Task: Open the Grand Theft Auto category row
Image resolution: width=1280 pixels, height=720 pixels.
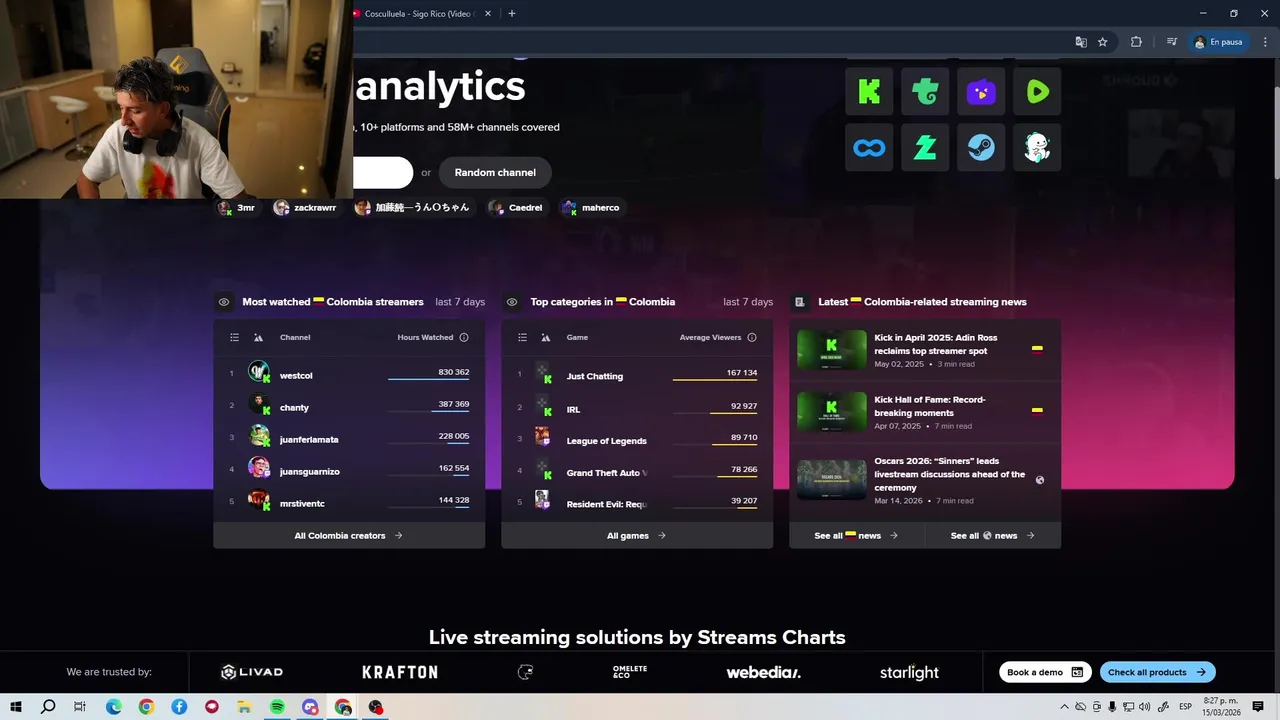Action: coord(637,472)
